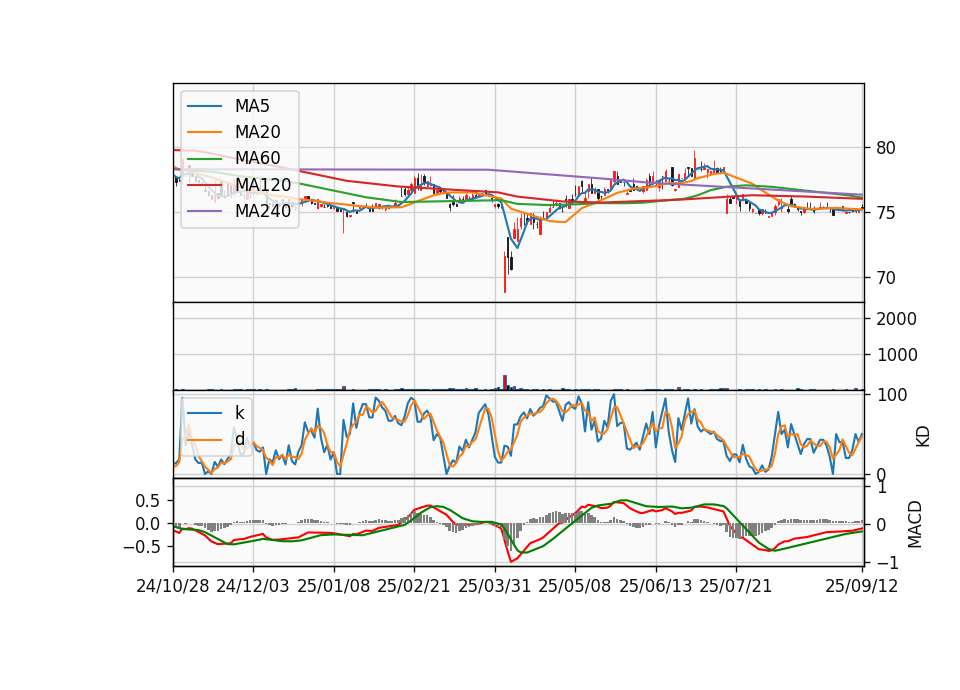The width and height of the screenshot is (960, 690).
Task: Click the orange MA20 legend line sample
Action: point(204,132)
